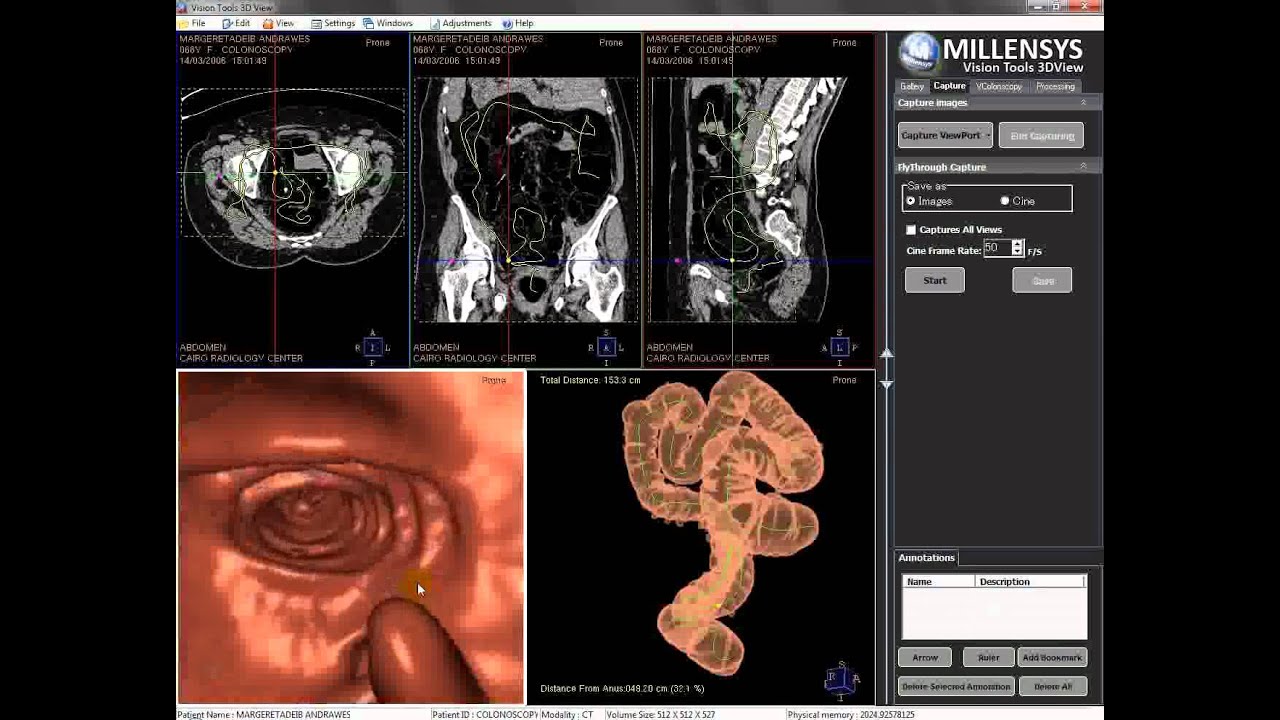
Task: Click 'Modality : CT' status entry
Action: click(568, 715)
